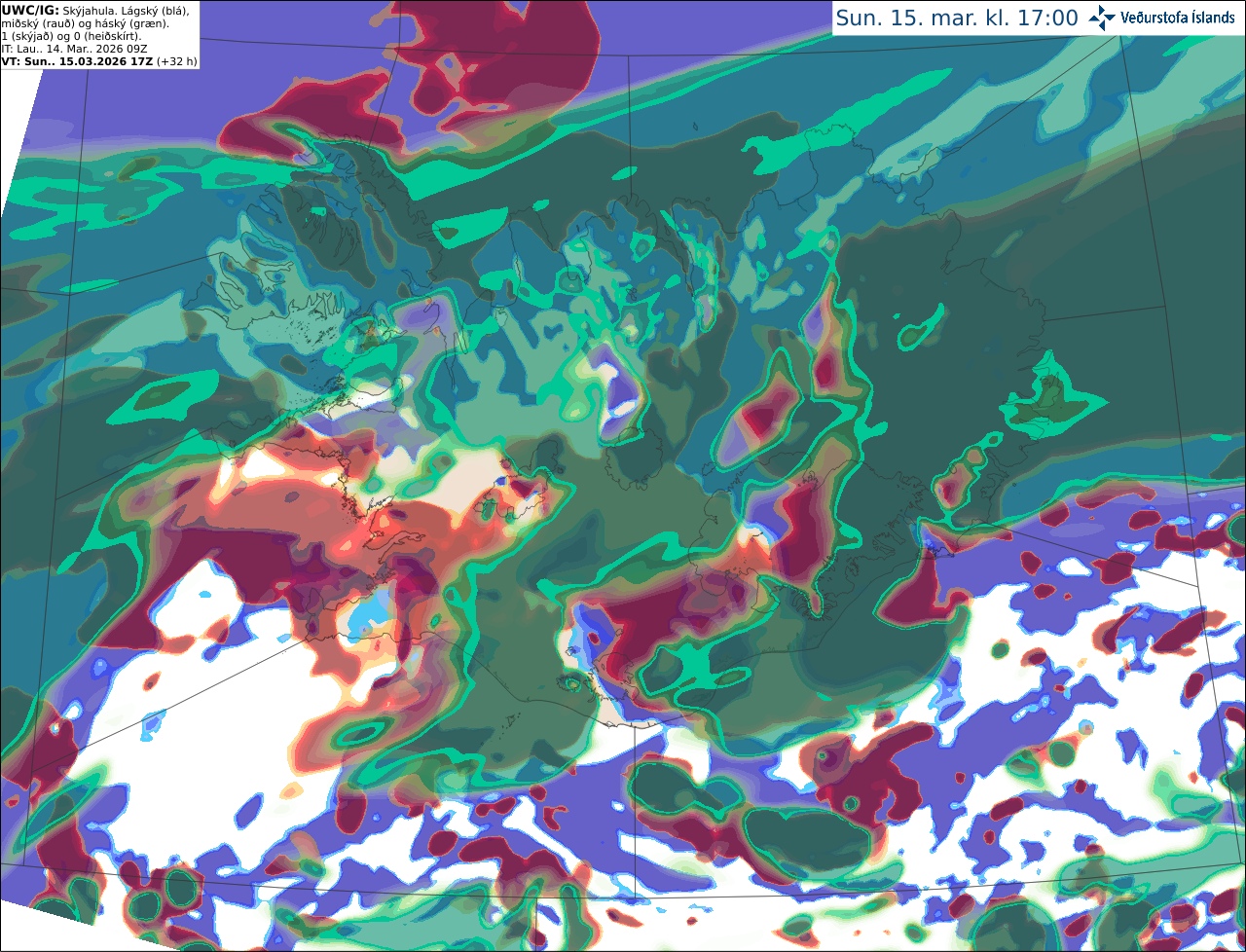This screenshot has width=1246, height=952.
Task: Click the Veðurstofa Íslands star logo icon
Action: (1101, 18)
